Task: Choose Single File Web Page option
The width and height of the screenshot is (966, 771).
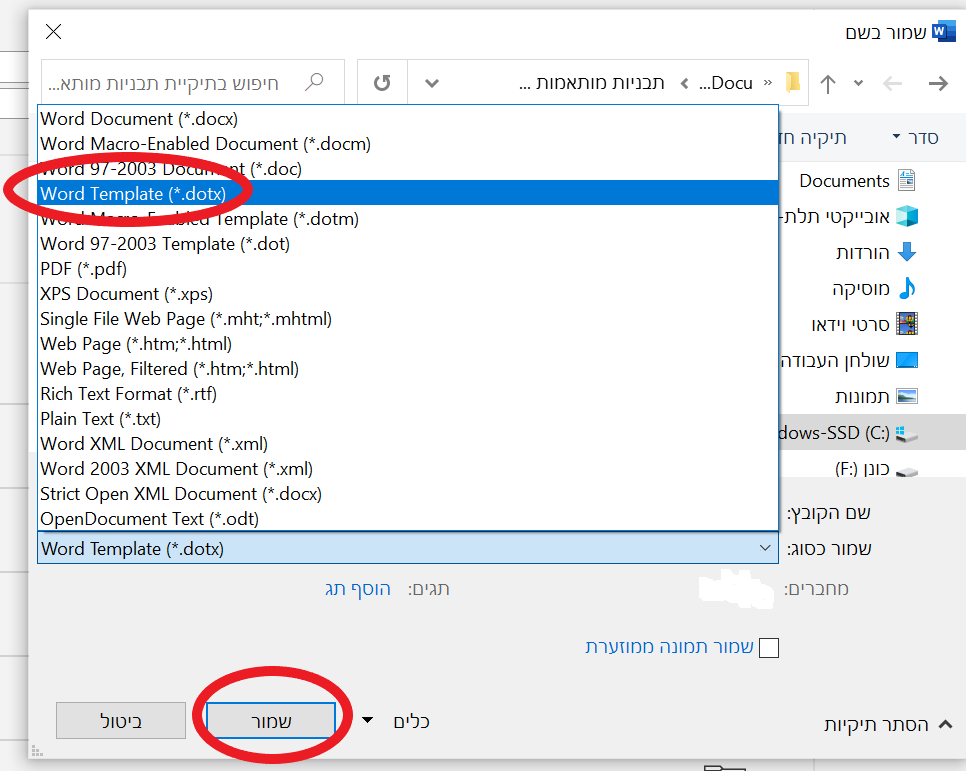Action: (x=408, y=319)
